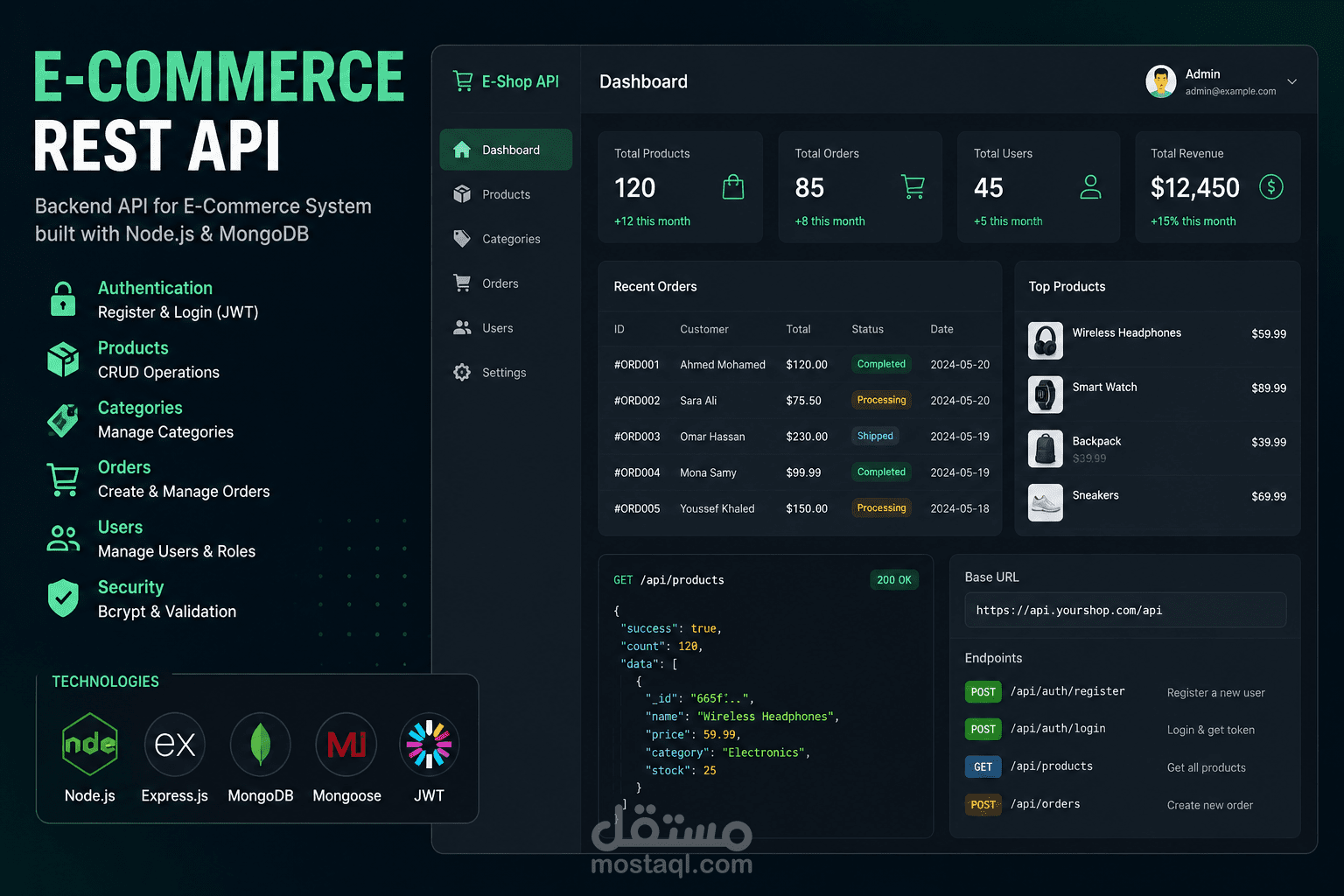Screen dimensions: 1344x896
Task: Click the dollar icon in Total Revenue card
Action: 1271,186
